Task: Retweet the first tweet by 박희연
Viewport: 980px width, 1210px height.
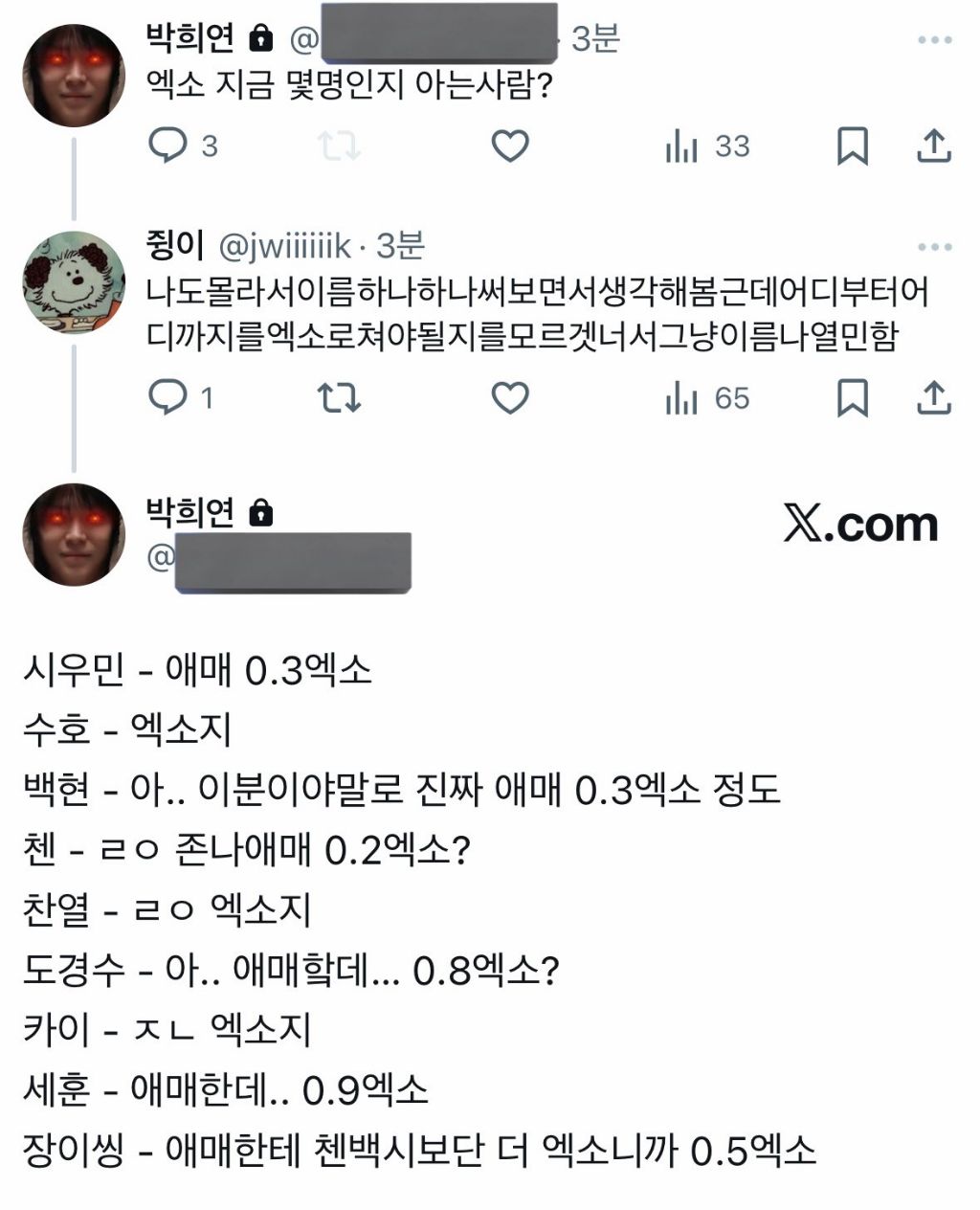Action: (339, 146)
